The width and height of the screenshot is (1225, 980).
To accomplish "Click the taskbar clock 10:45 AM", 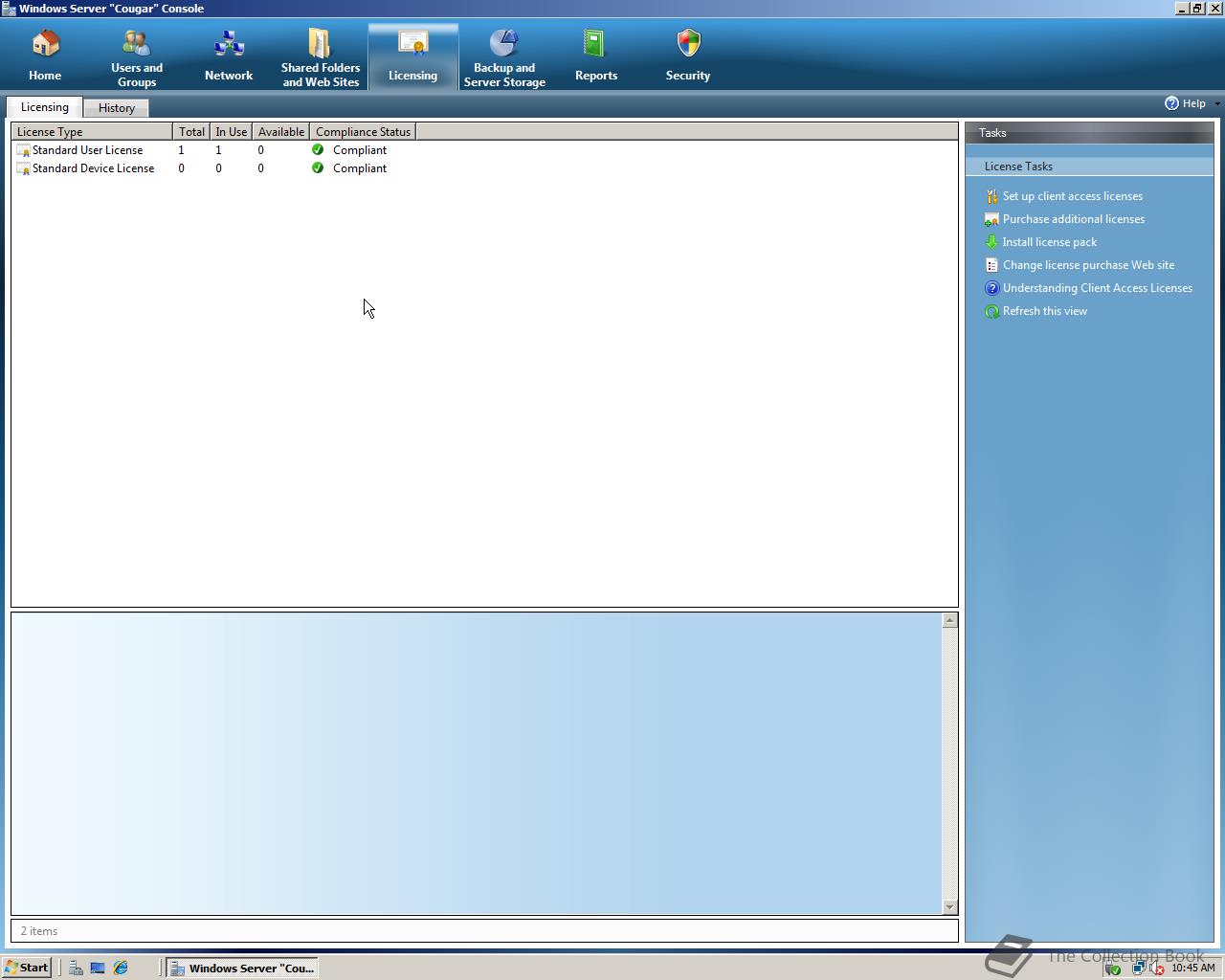I will pos(1193,969).
